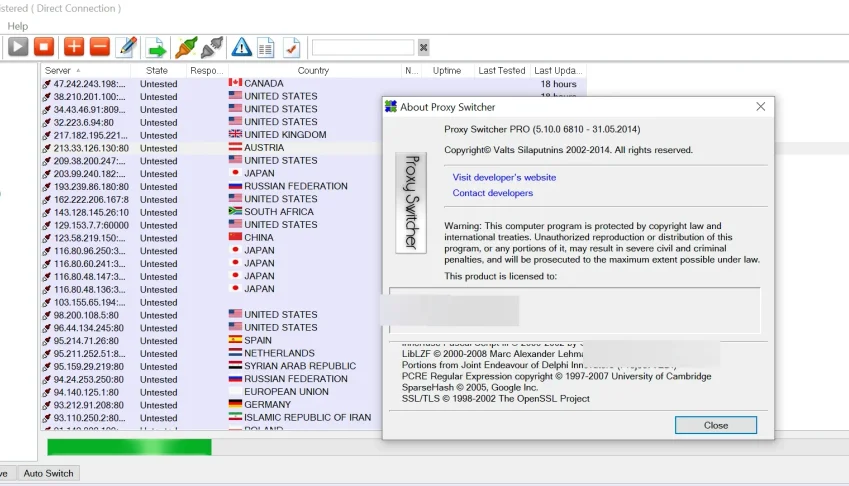Close the About dialog with Close button
The image size is (849, 486).
pyautogui.click(x=715, y=425)
